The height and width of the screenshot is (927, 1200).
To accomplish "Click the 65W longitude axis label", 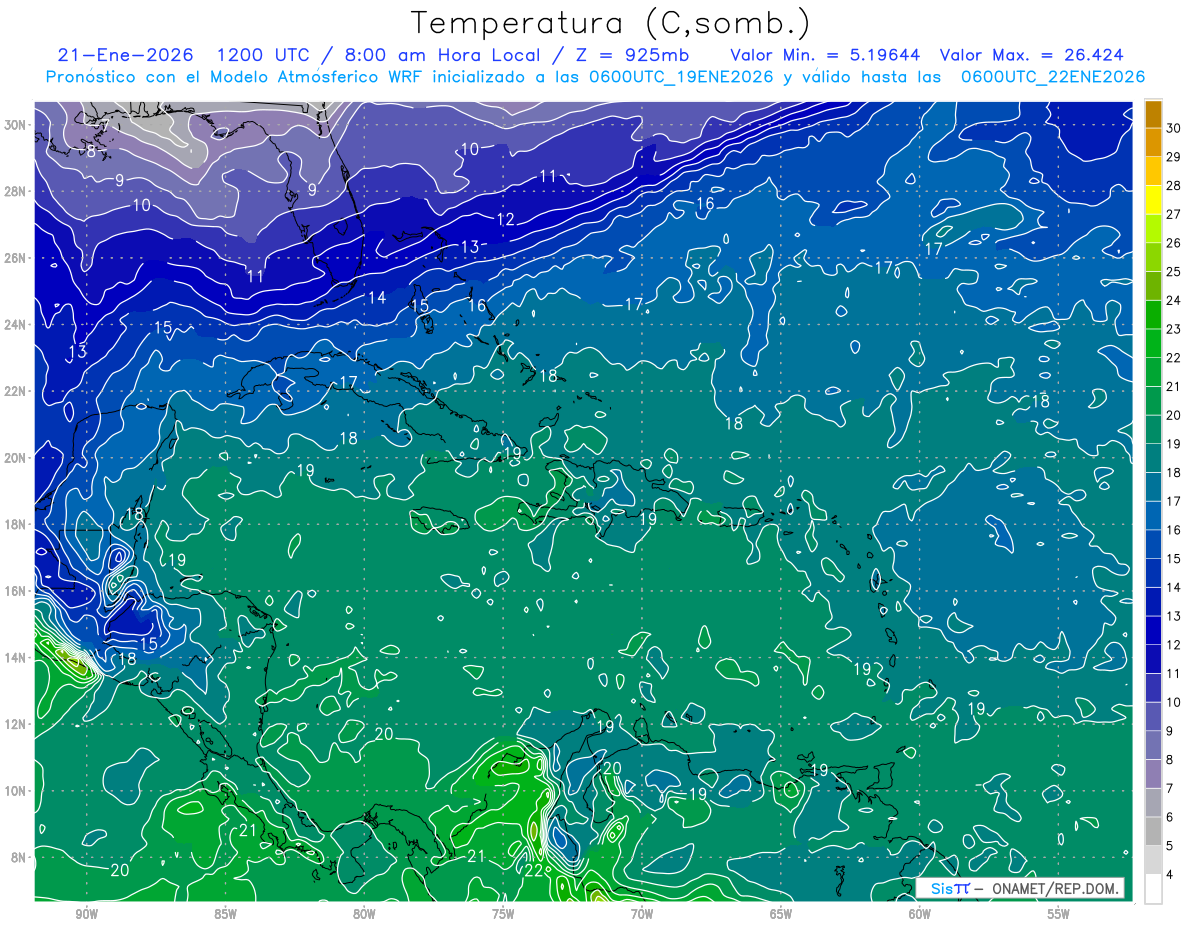I will pos(781,914).
